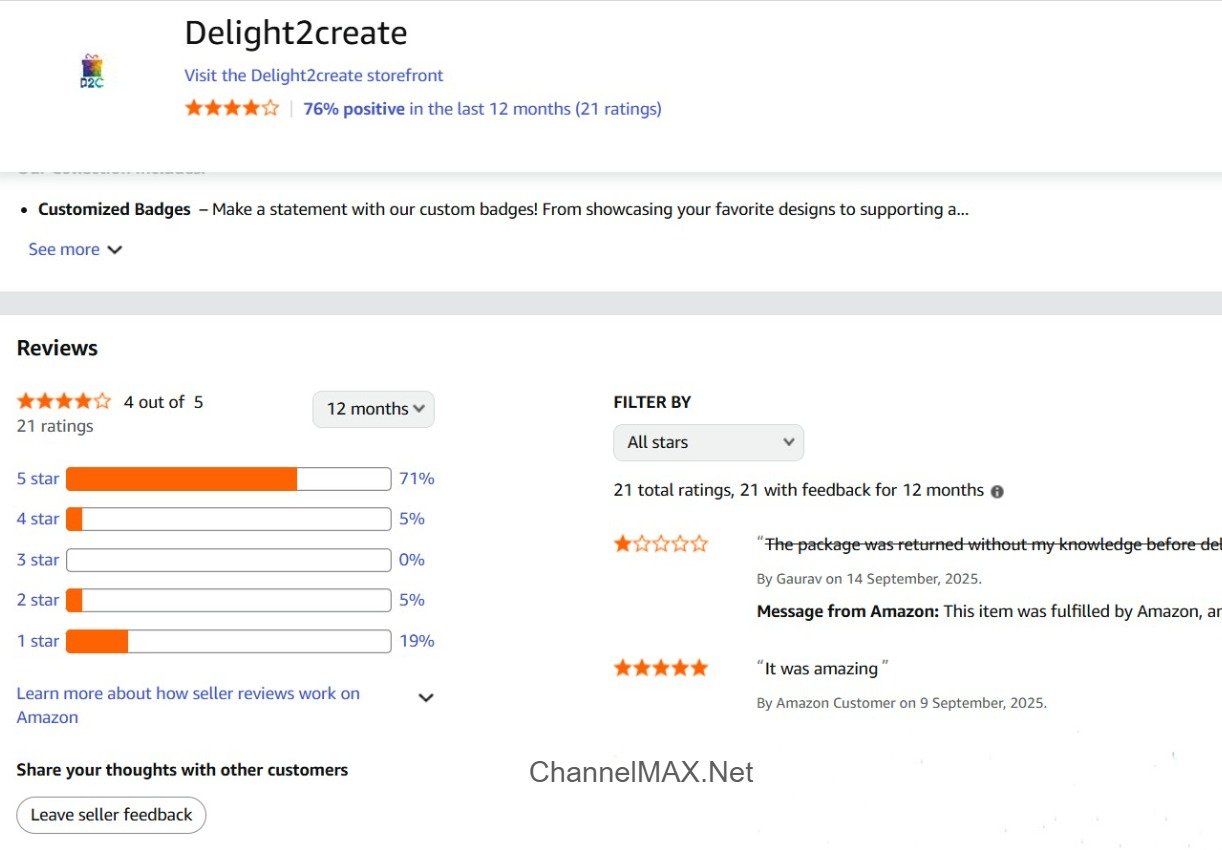Click the star icons next to "4 out of 5"
This screenshot has width=1222, height=850.
point(63,400)
